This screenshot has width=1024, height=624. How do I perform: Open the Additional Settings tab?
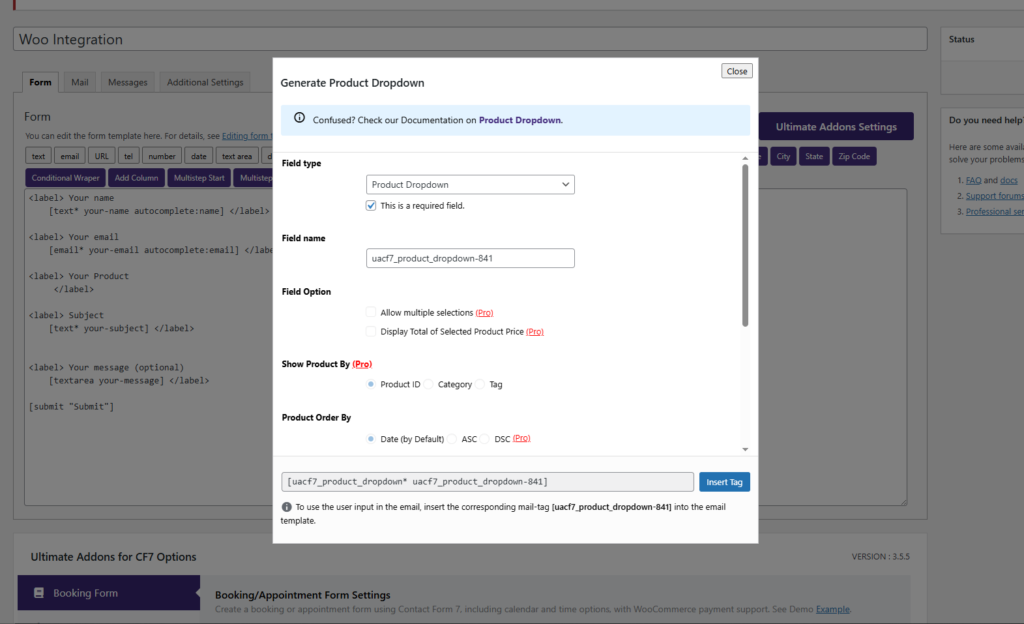pos(205,82)
